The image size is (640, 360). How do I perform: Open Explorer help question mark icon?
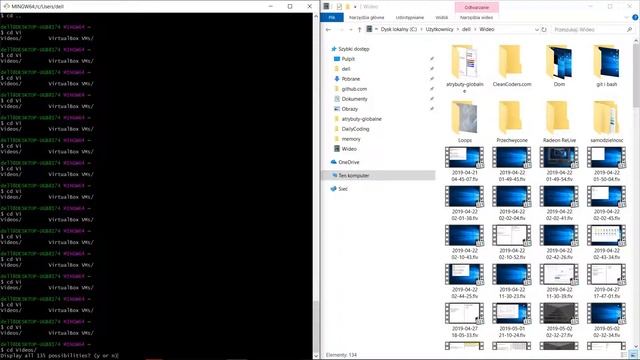coord(635,18)
